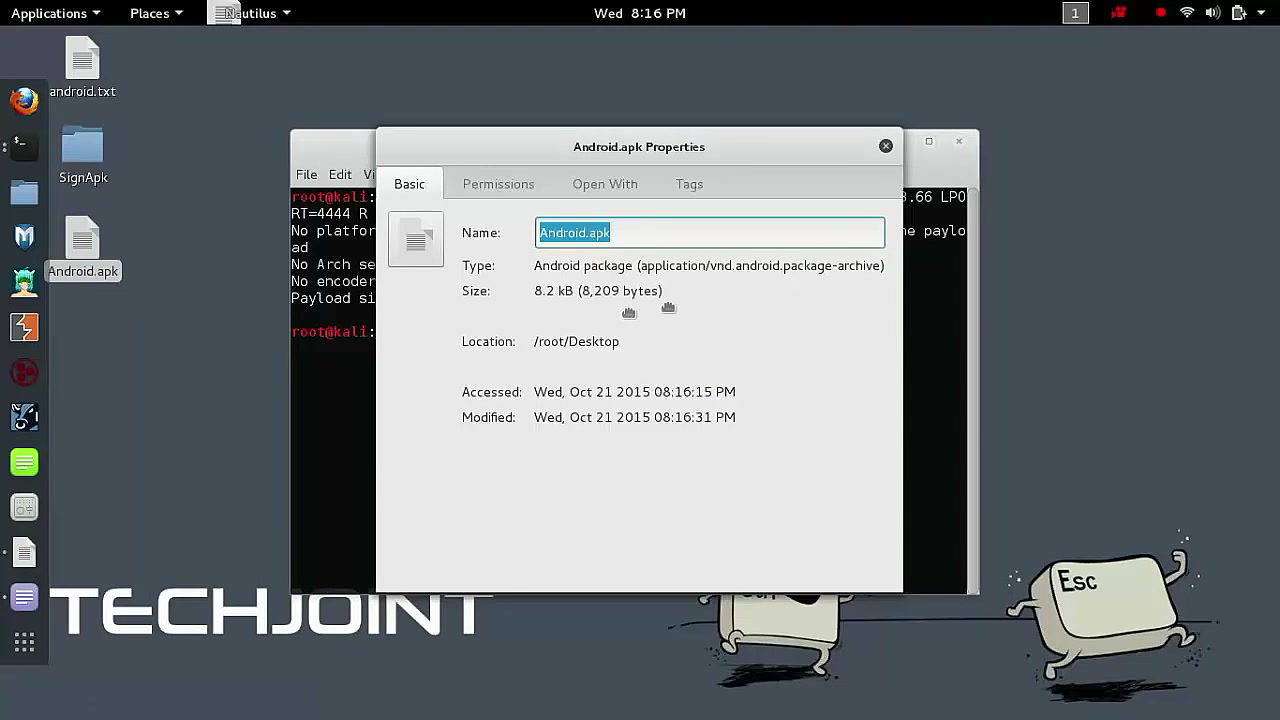Image resolution: width=1280 pixels, height=720 pixels.
Task: Click the second root@kali prompt in terminal
Action: pyautogui.click(x=332, y=332)
